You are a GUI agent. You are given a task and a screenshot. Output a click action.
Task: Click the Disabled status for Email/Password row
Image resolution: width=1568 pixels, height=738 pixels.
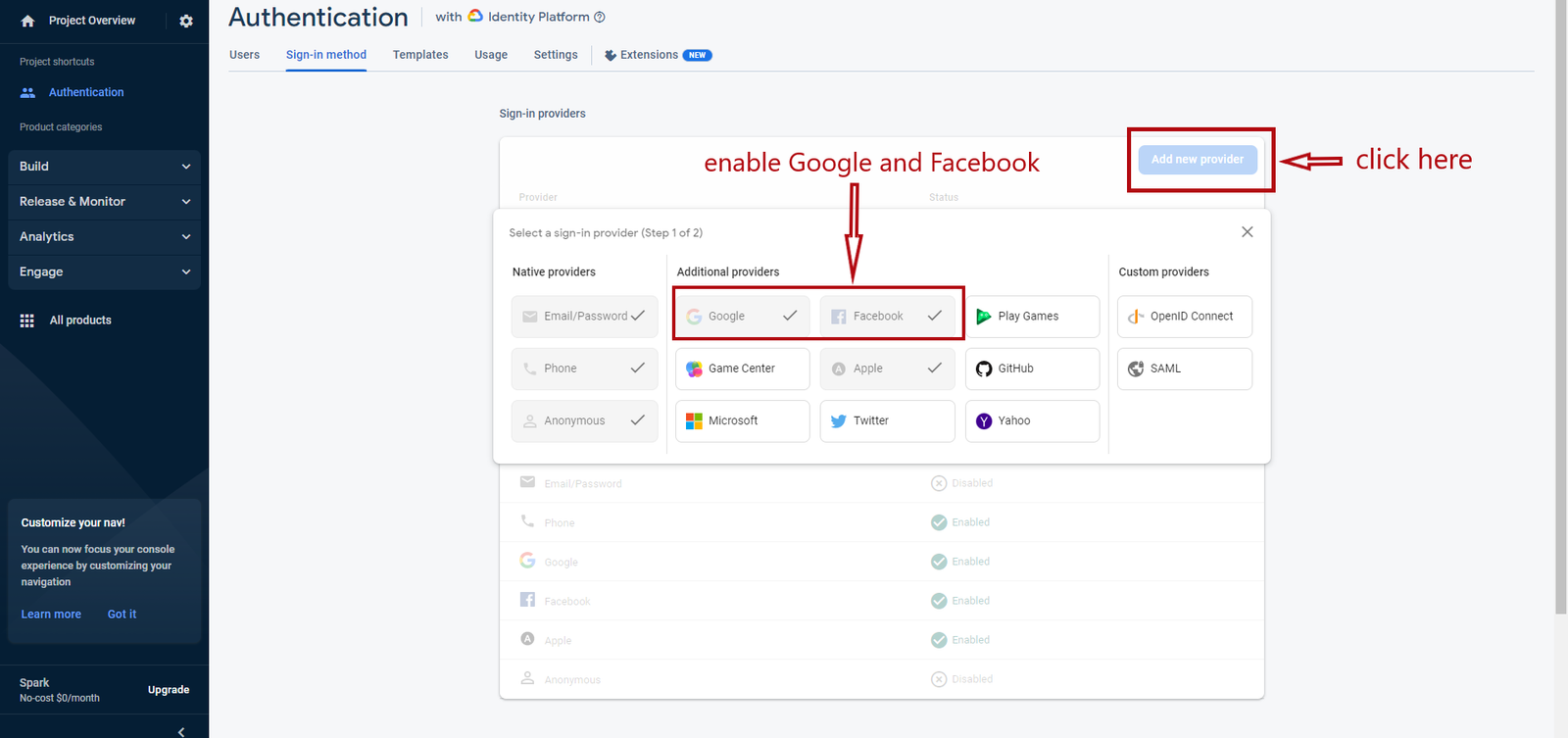point(961,483)
